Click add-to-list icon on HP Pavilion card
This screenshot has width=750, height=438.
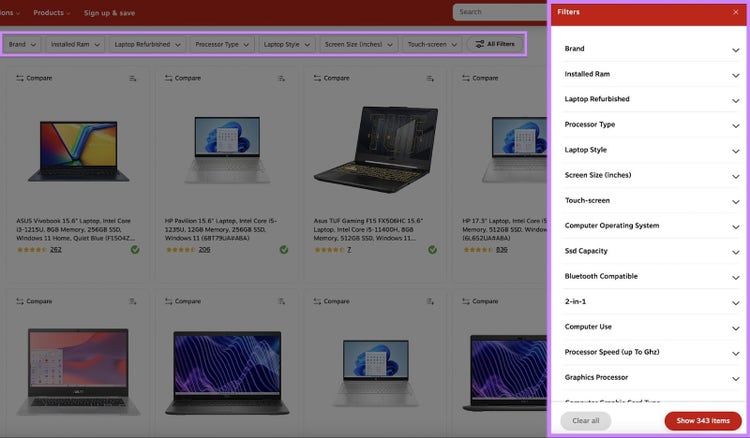[x=281, y=78]
